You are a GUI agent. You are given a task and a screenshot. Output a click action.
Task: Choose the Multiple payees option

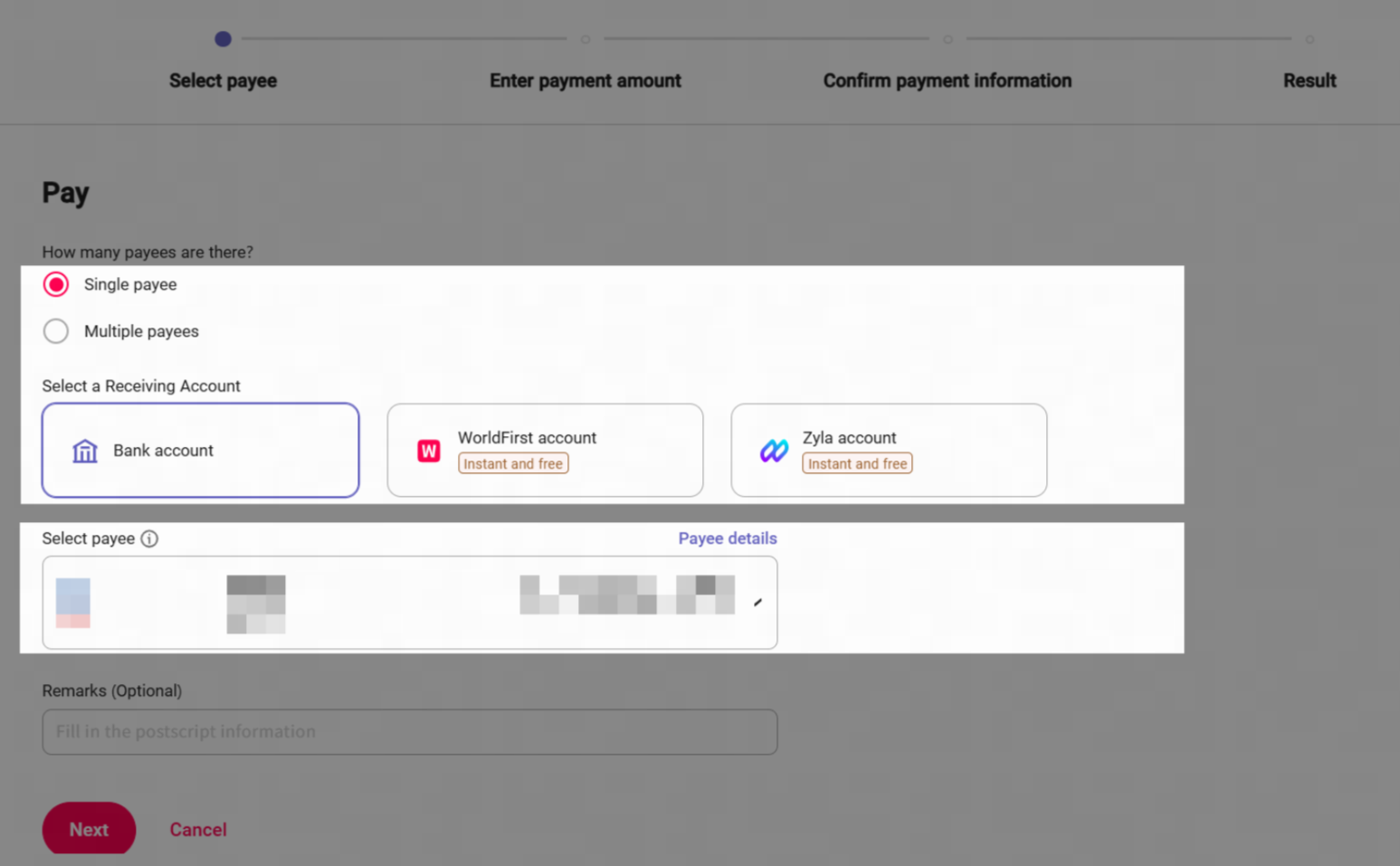56,331
